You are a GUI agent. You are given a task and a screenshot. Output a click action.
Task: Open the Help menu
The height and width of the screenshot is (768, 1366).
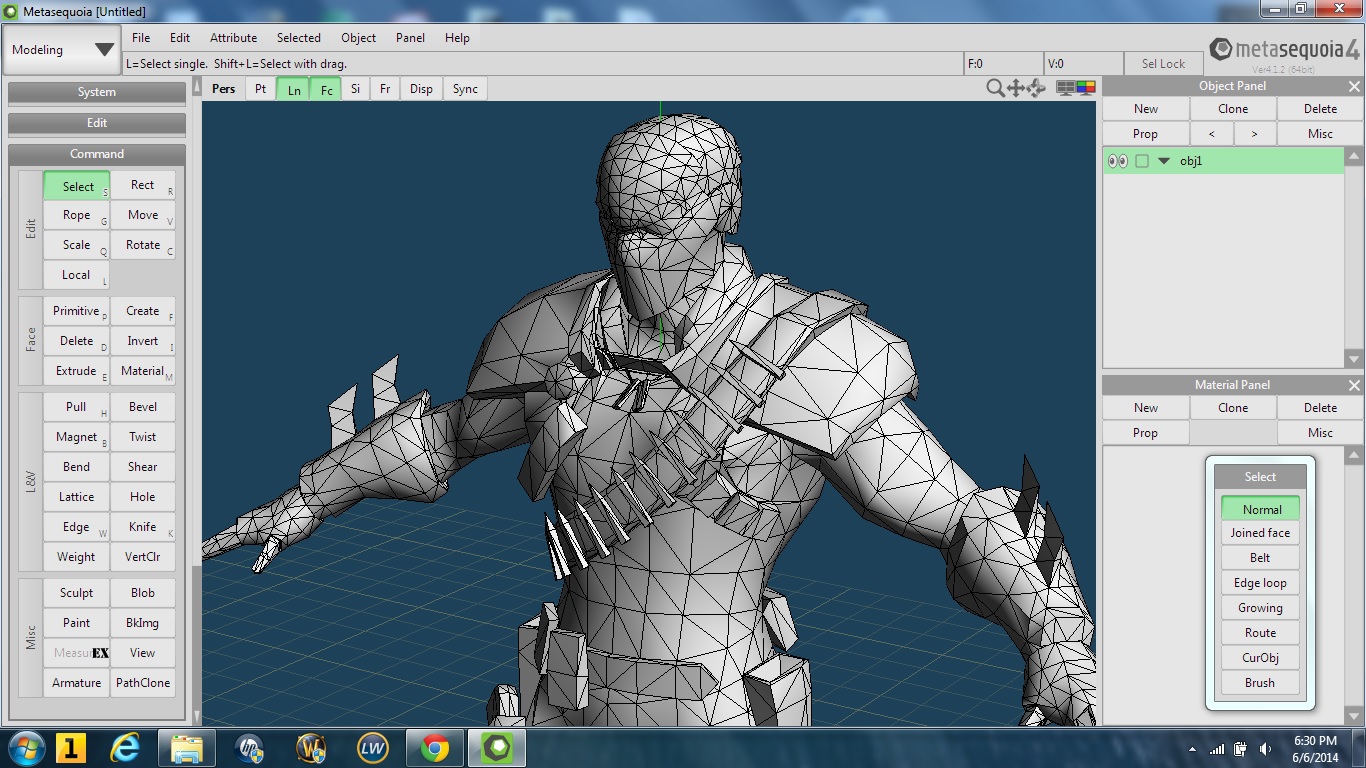tap(457, 38)
